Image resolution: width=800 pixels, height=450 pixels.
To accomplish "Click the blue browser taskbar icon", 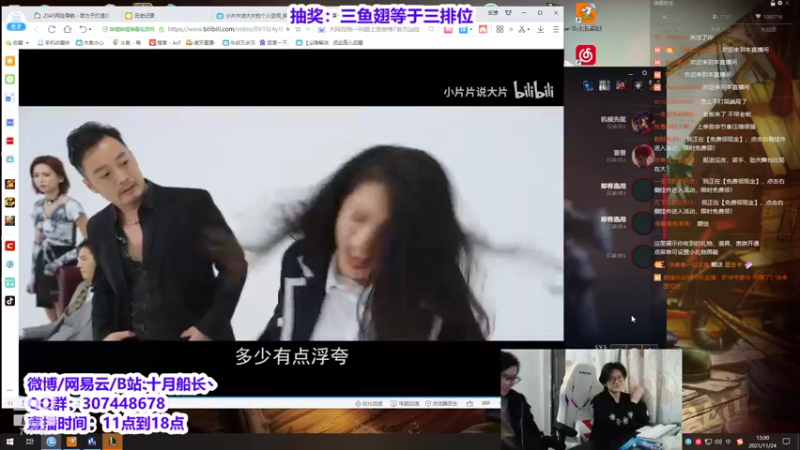I will click(51, 442).
